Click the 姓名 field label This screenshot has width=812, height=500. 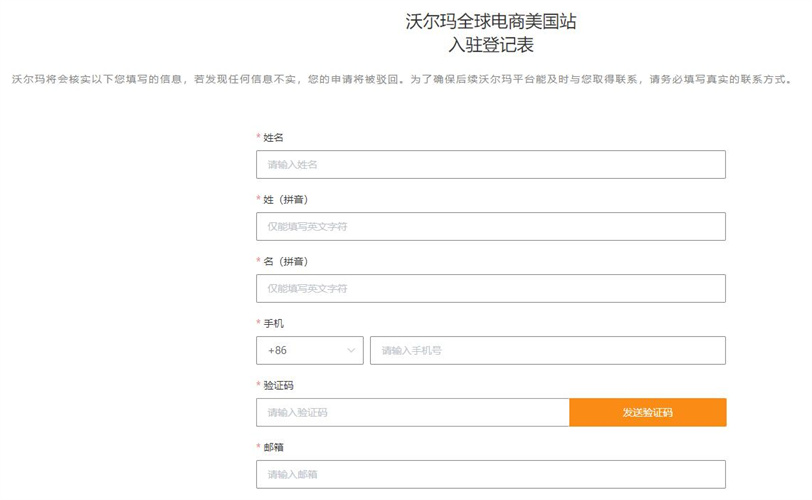(x=273, y=138)
